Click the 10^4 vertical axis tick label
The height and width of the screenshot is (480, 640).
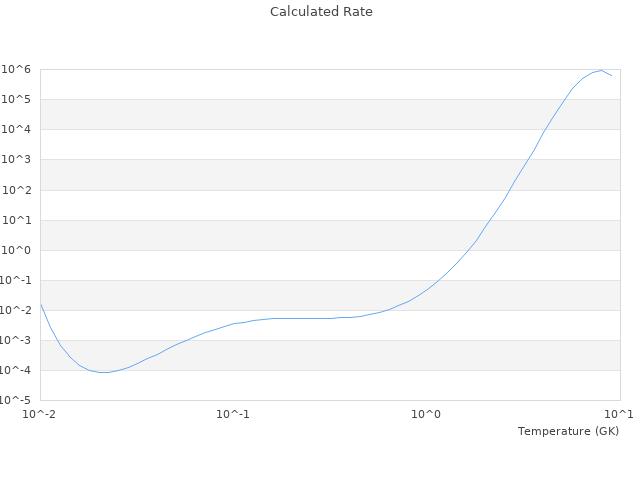(x=17, y=129)
